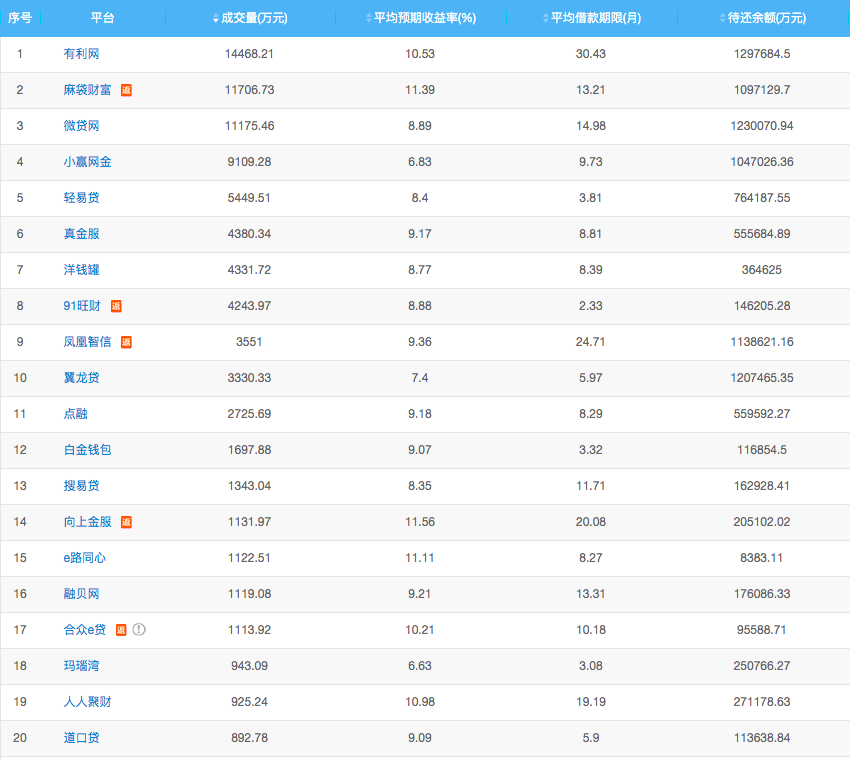The height and width of the screenshot is (760, 850).
Task: Click the 序号 column header
Action: (20, 18)
